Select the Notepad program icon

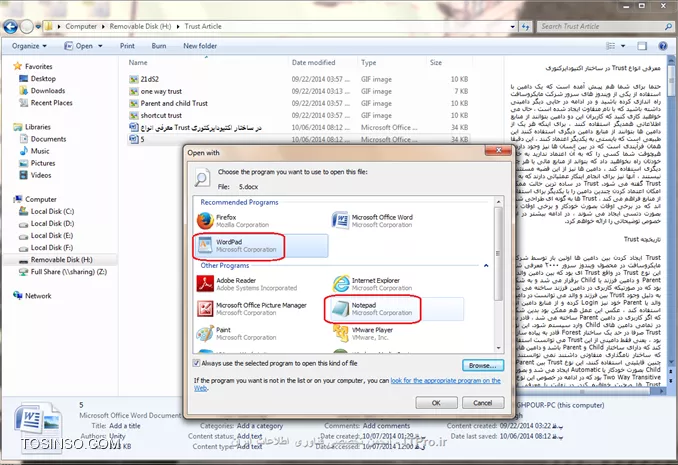[x=340, y=308]
